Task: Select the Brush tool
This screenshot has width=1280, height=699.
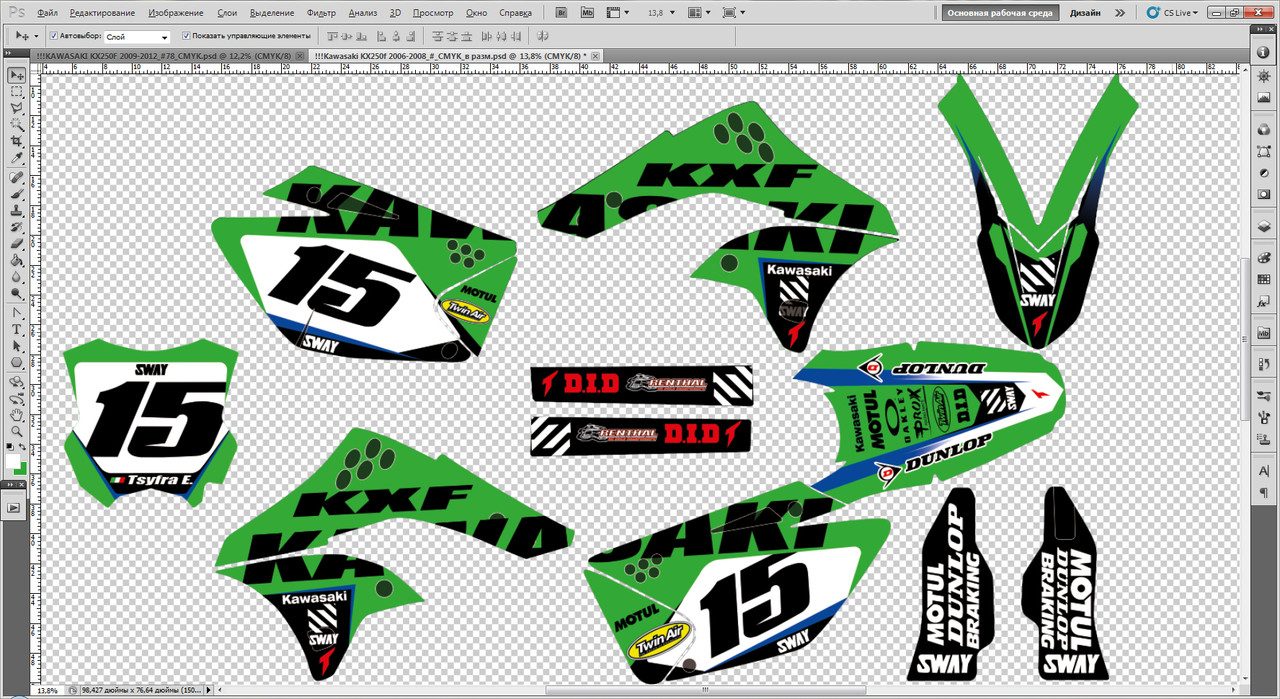Action: click(x=17, y=193)
